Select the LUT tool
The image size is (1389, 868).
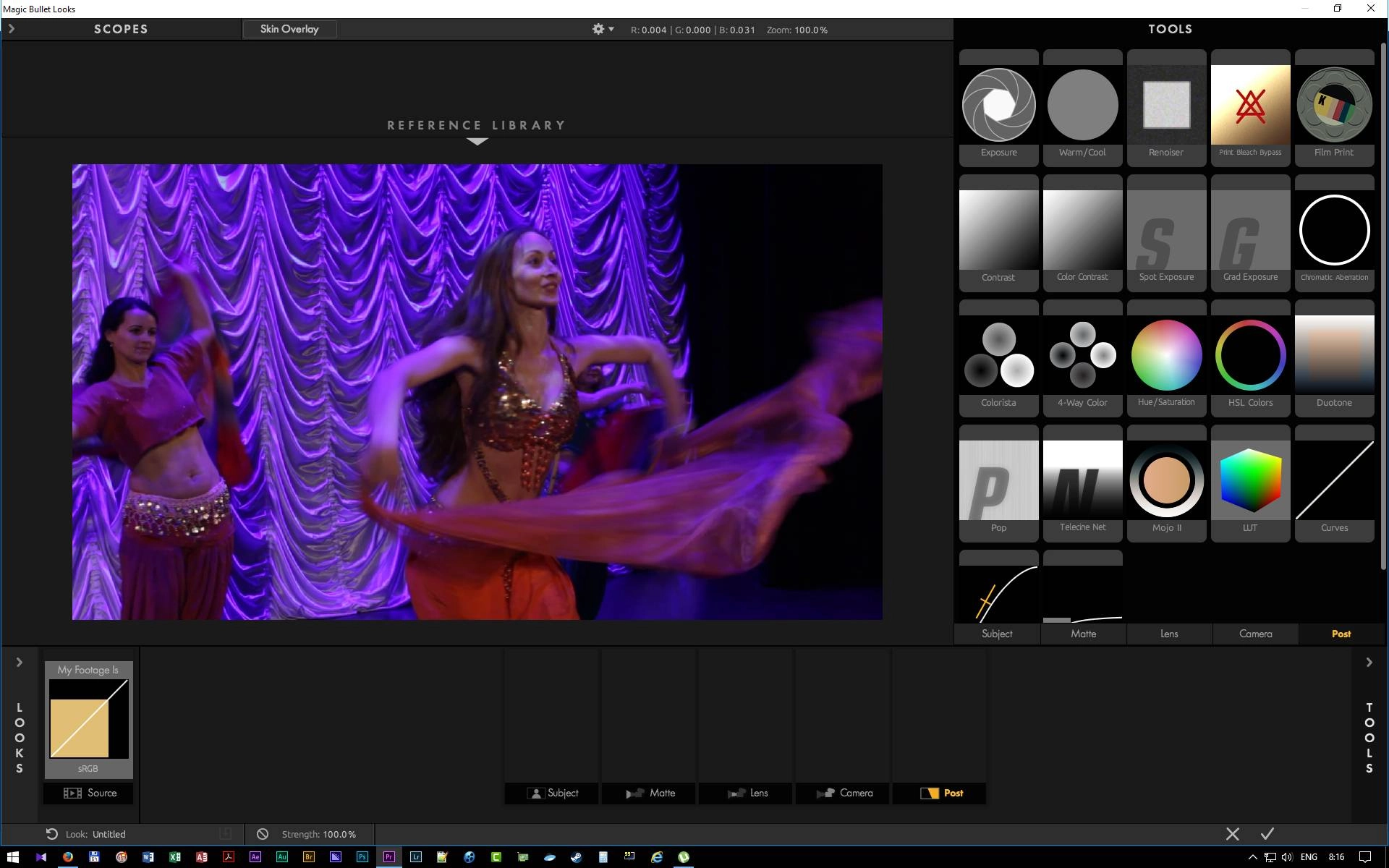click(x=1250, y=483)
